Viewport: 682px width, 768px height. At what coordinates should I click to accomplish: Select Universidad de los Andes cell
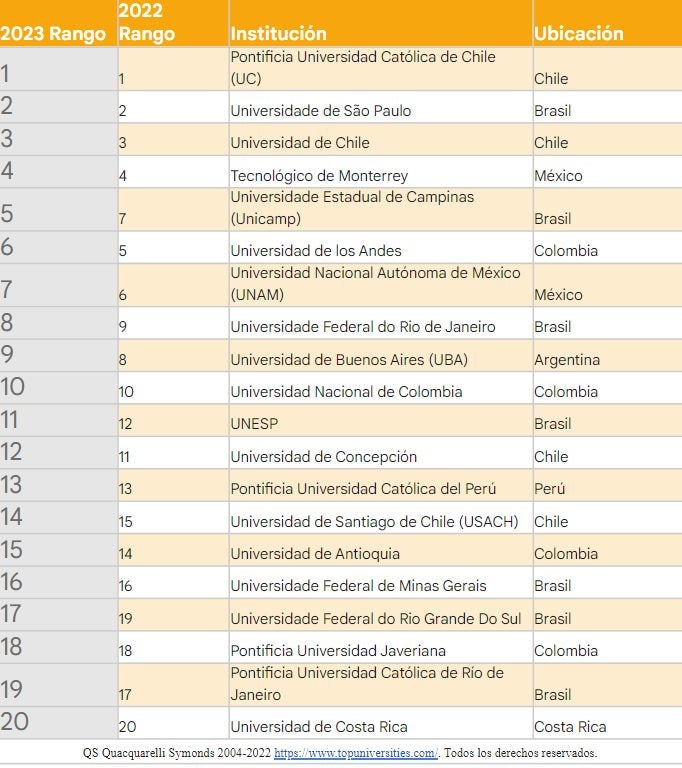point(316,251)
